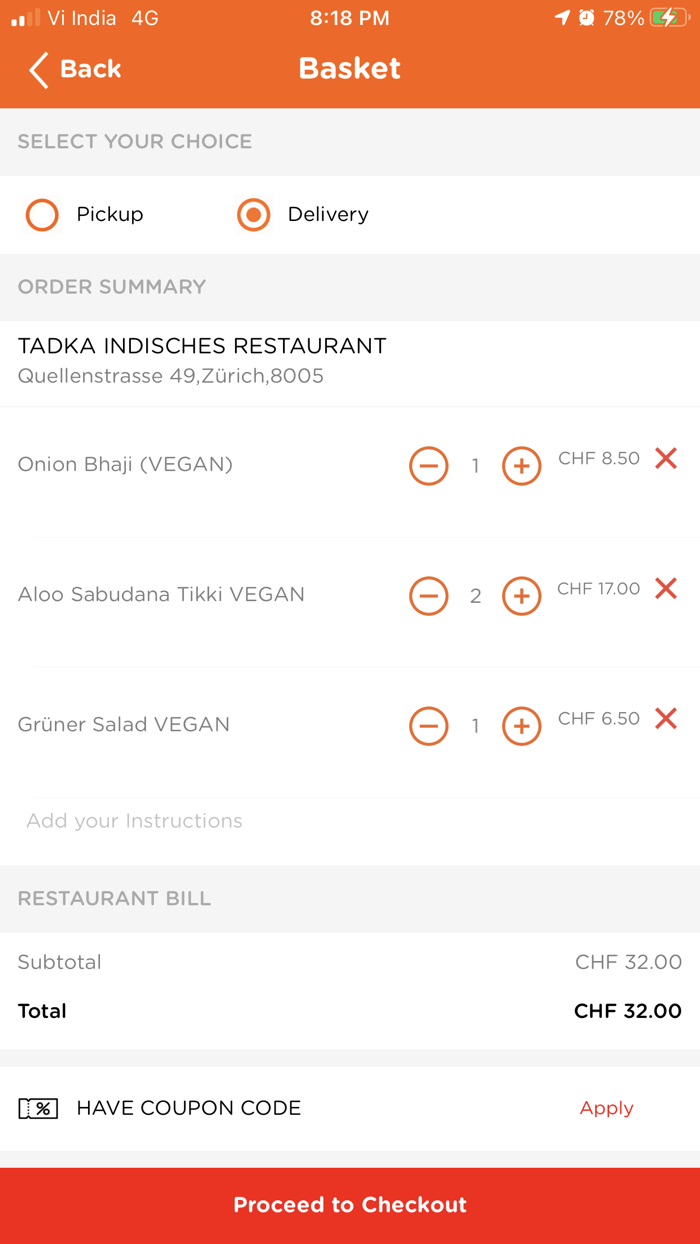Viewport: 700px width, 1244px height.
Task: Select the Delivery radio button
Action: [x=253, y=215]
